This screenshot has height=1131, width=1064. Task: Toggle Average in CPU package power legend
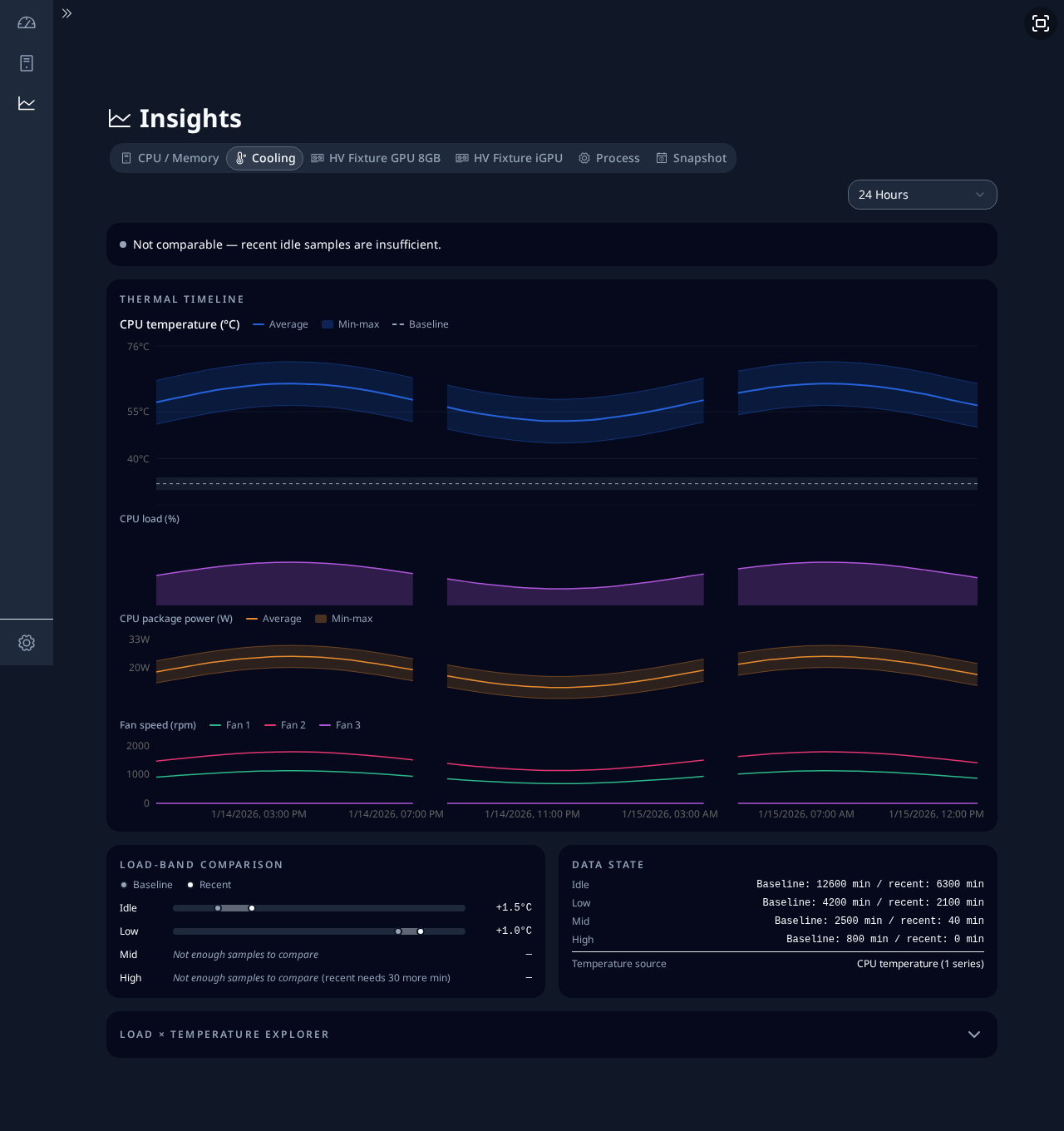pyautogui.click(x=273, y=619)
